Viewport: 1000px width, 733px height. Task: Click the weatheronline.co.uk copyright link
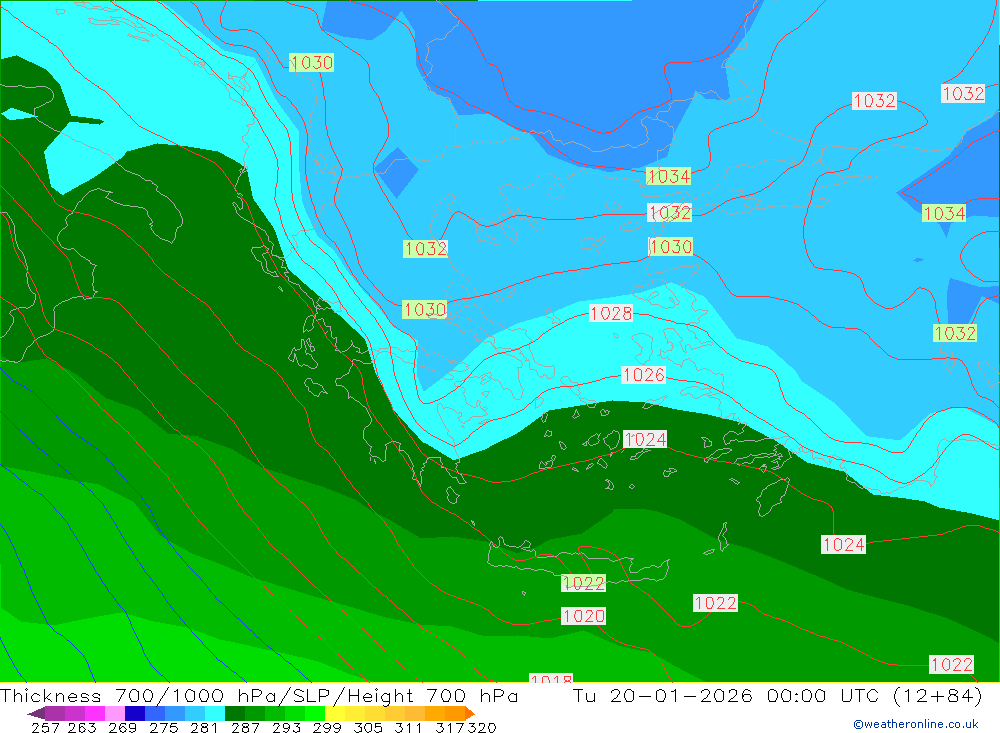pos(915,724)
